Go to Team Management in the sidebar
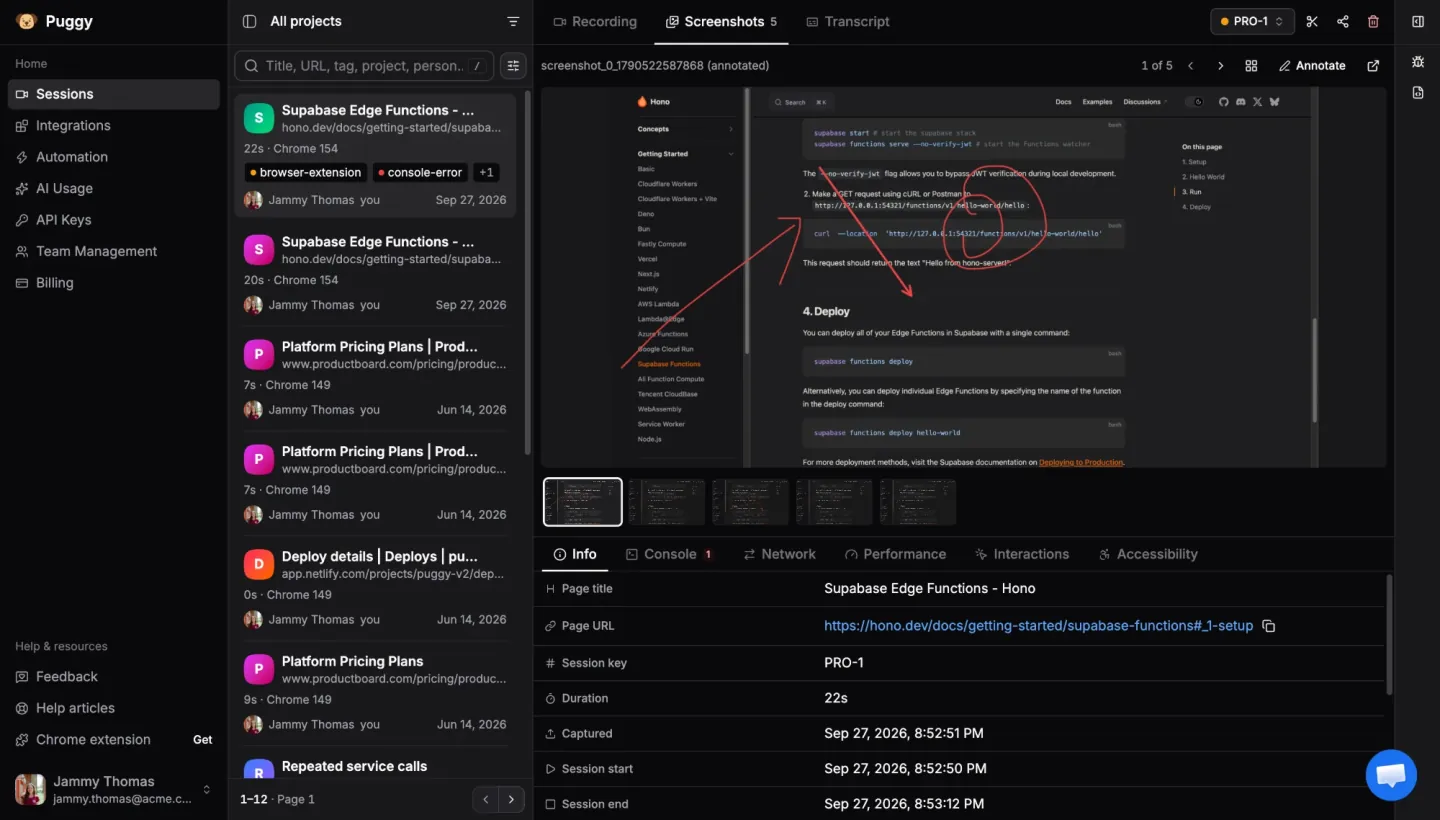1440x820 pixels. pos(114,252)
